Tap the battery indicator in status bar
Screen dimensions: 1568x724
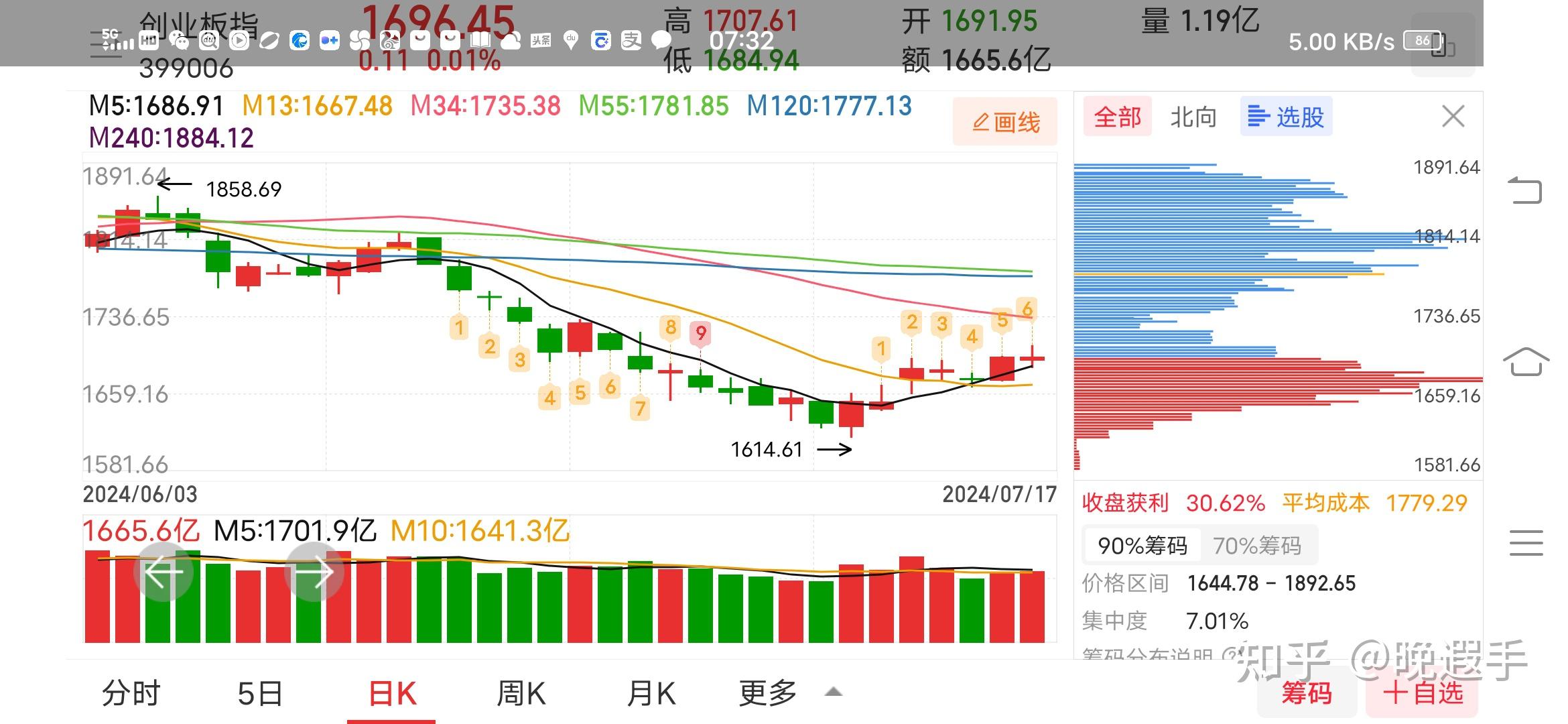(1423, 41)
